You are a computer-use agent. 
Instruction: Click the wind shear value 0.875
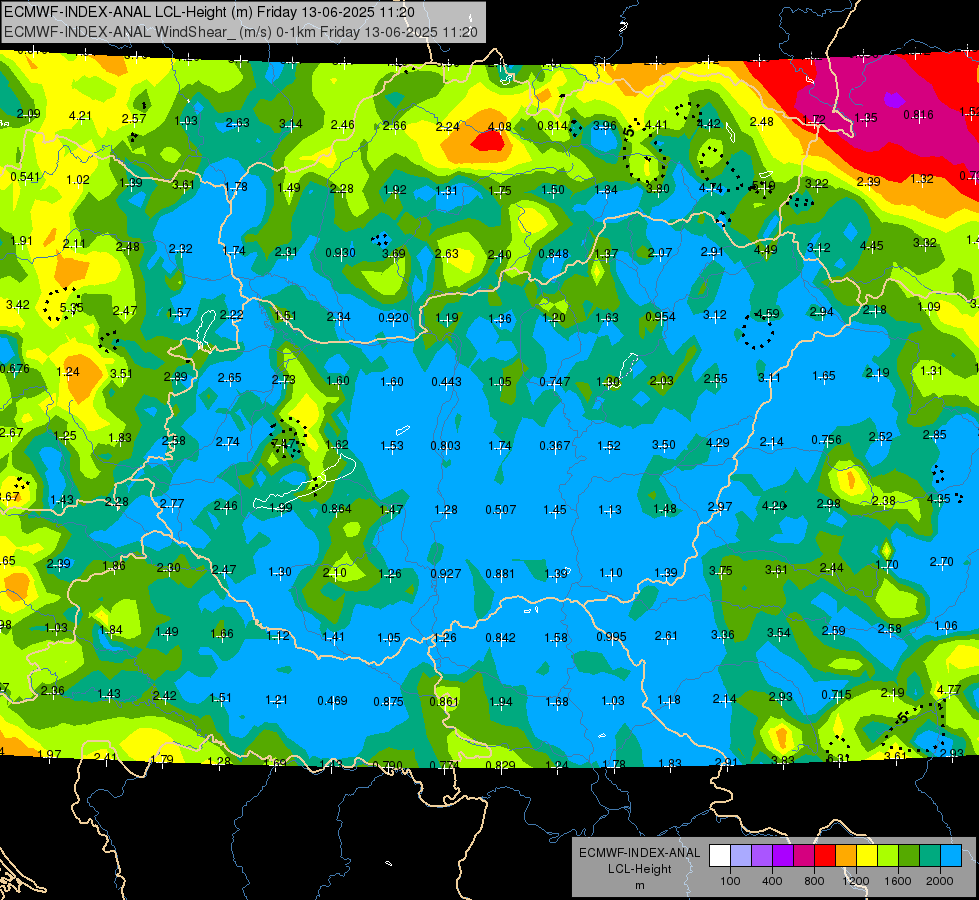coord(388,701)
